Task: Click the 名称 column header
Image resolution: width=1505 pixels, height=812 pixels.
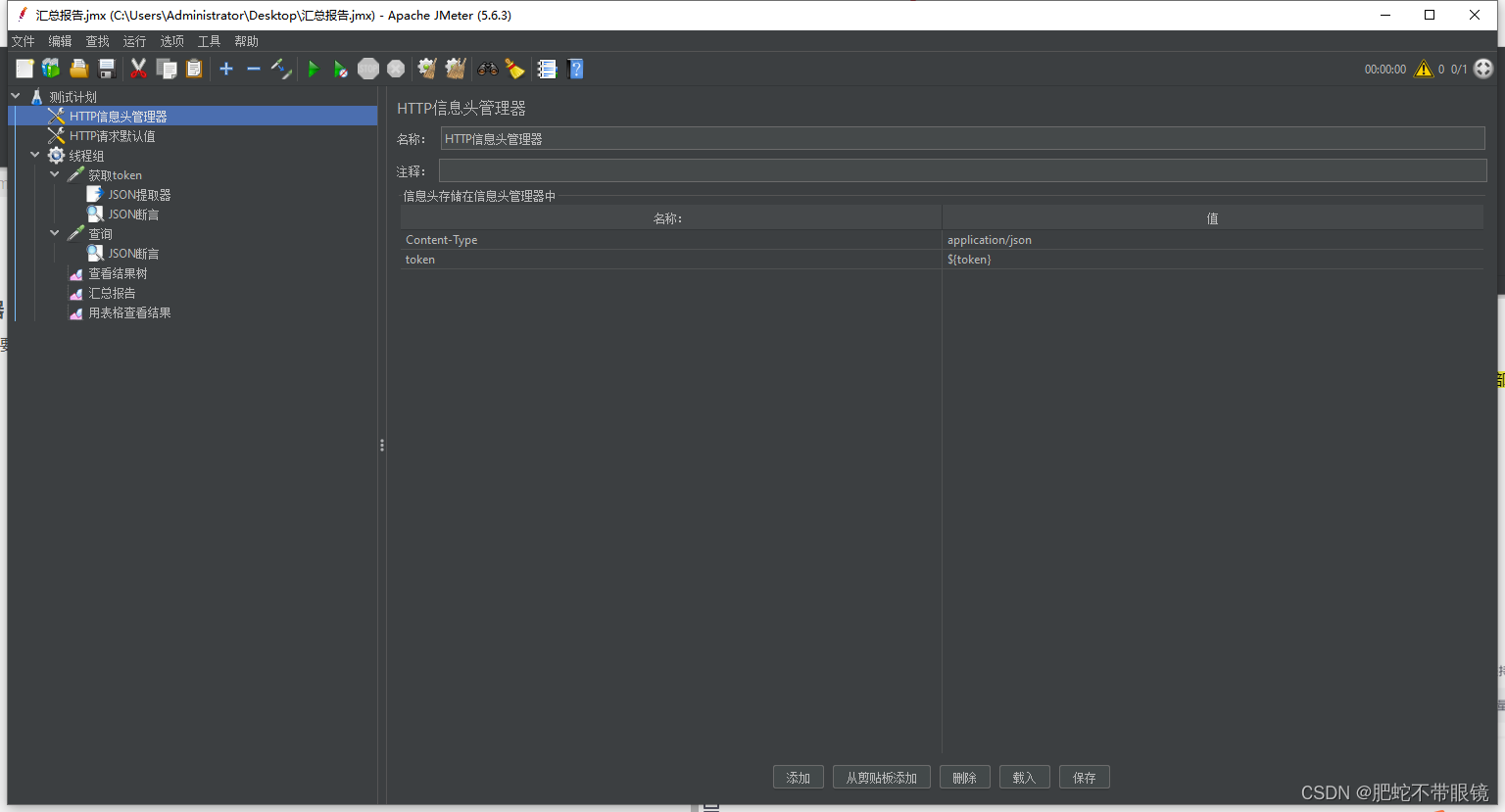Action: coord(670,218)
